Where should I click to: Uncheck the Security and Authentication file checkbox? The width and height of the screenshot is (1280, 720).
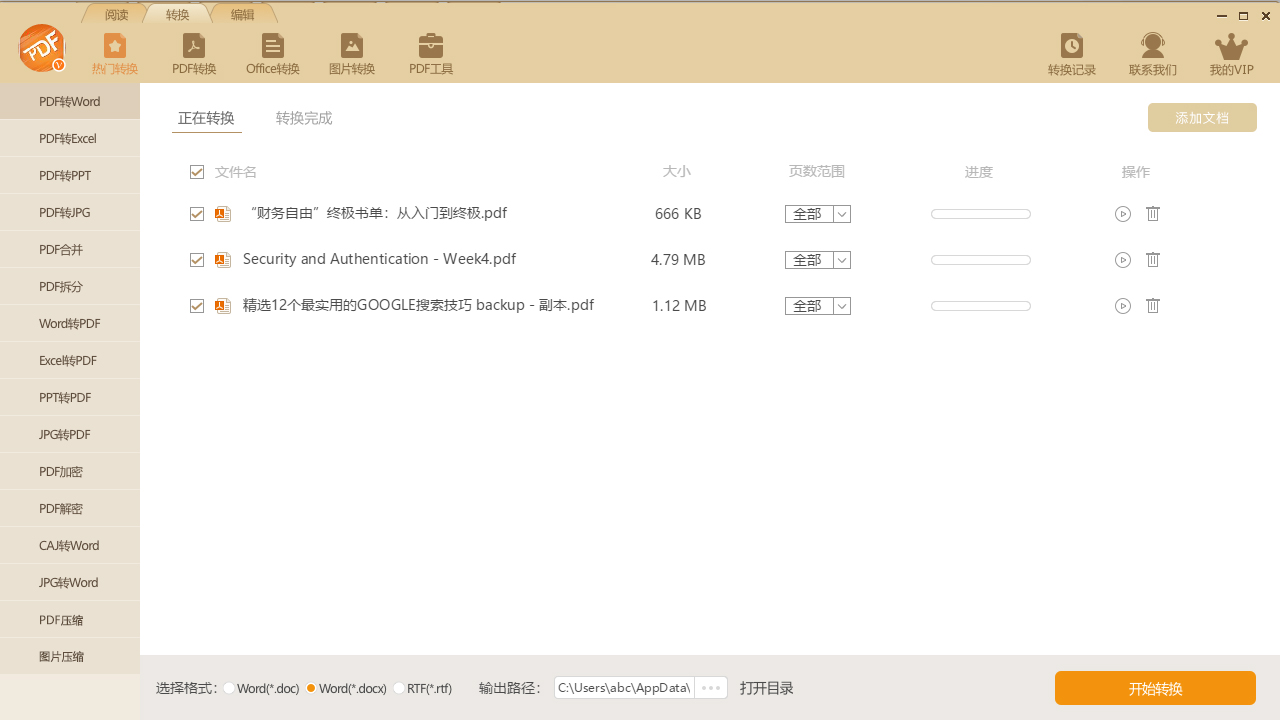point(197,260)
